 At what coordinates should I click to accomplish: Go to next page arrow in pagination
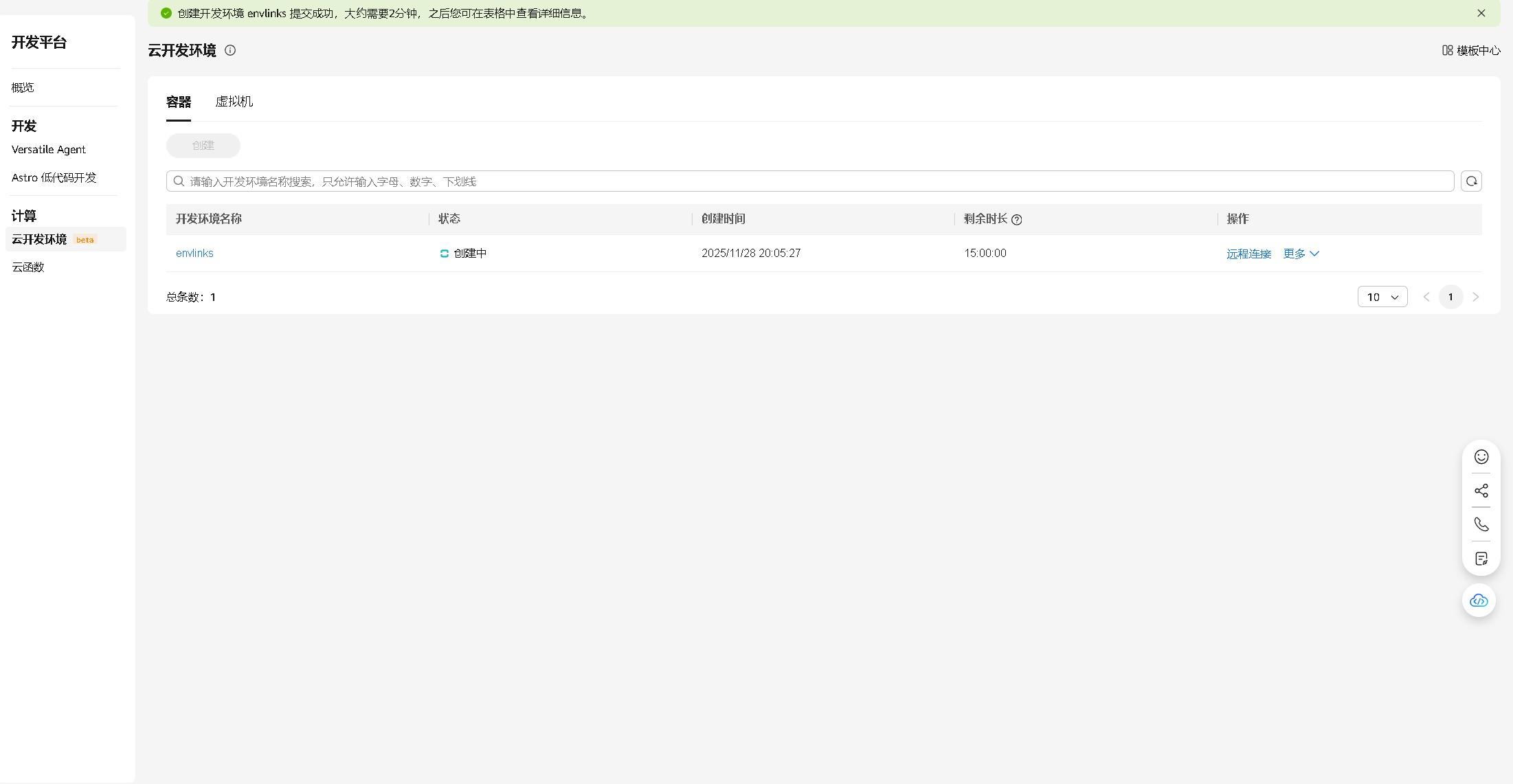point(1475,297)
